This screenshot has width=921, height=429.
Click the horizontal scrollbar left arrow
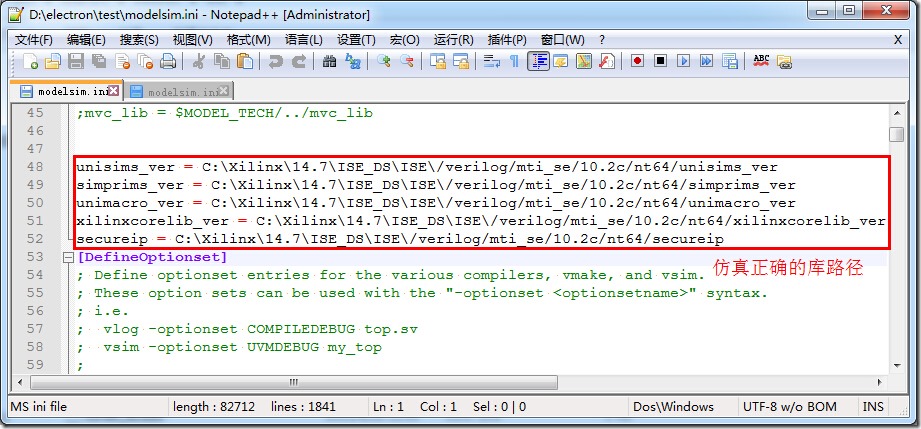19,383
